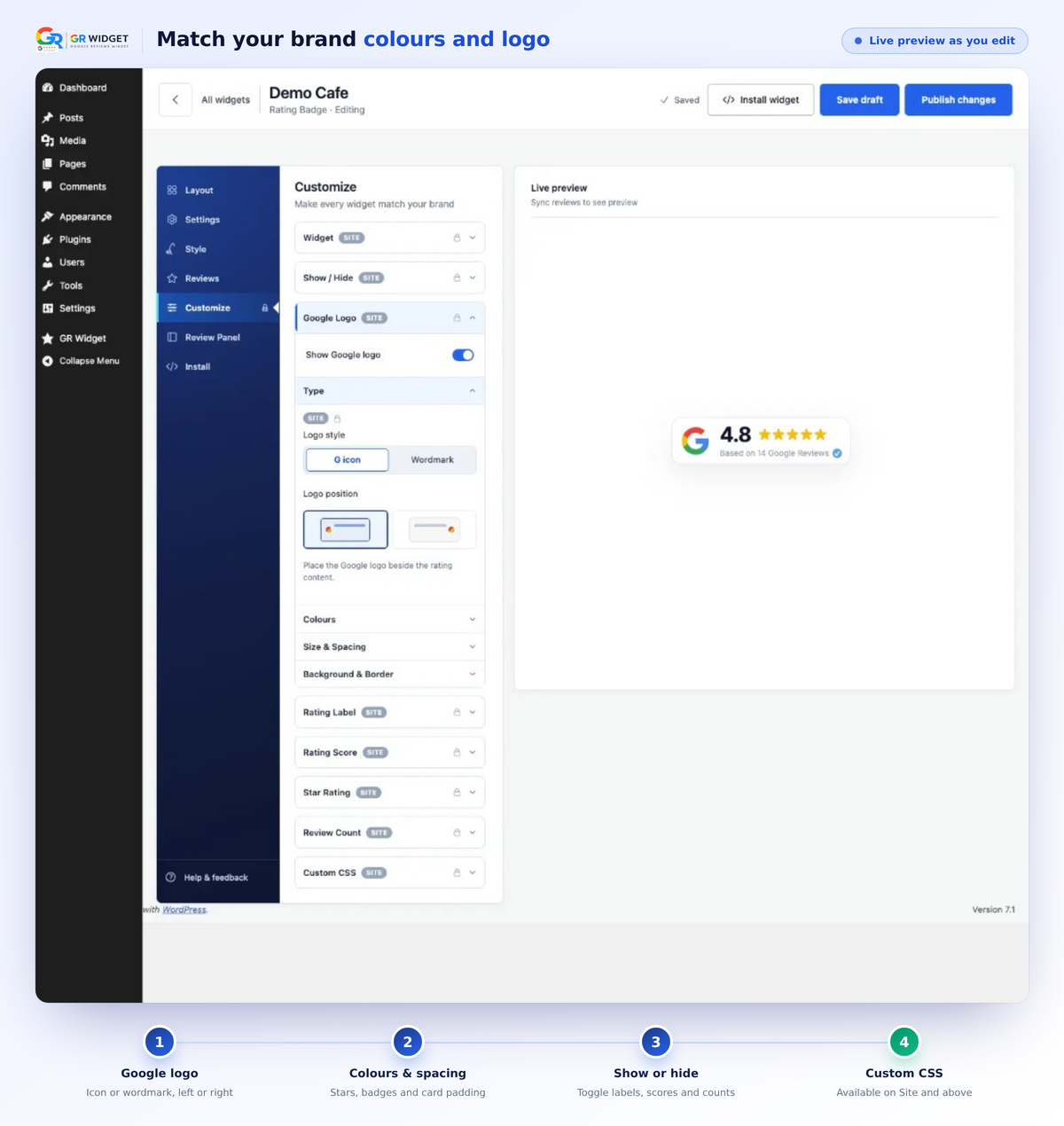Click the Pages icon in WordPress sidebar

point(48,164)
